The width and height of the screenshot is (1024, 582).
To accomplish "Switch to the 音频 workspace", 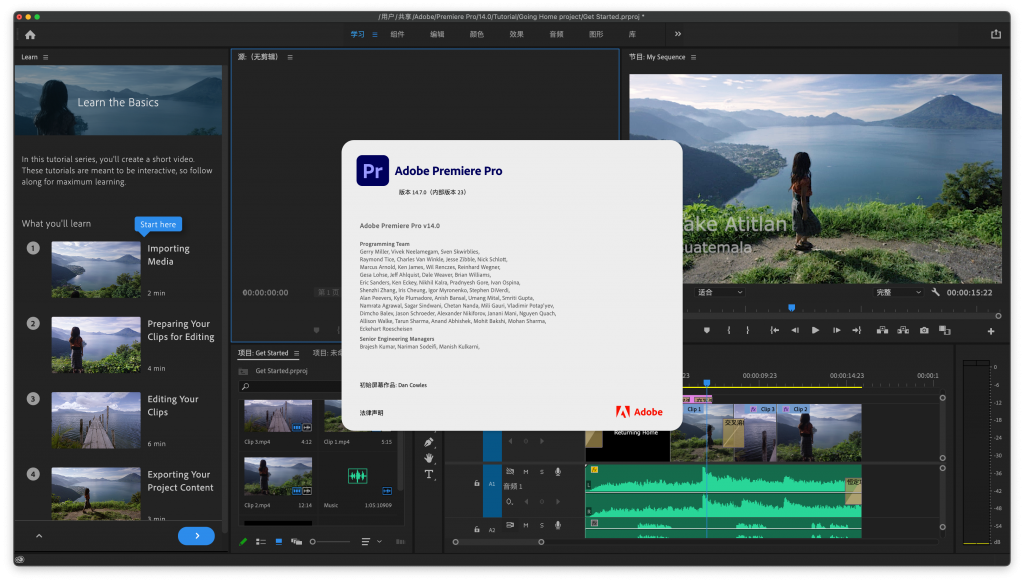I will [x=556, y=35].
